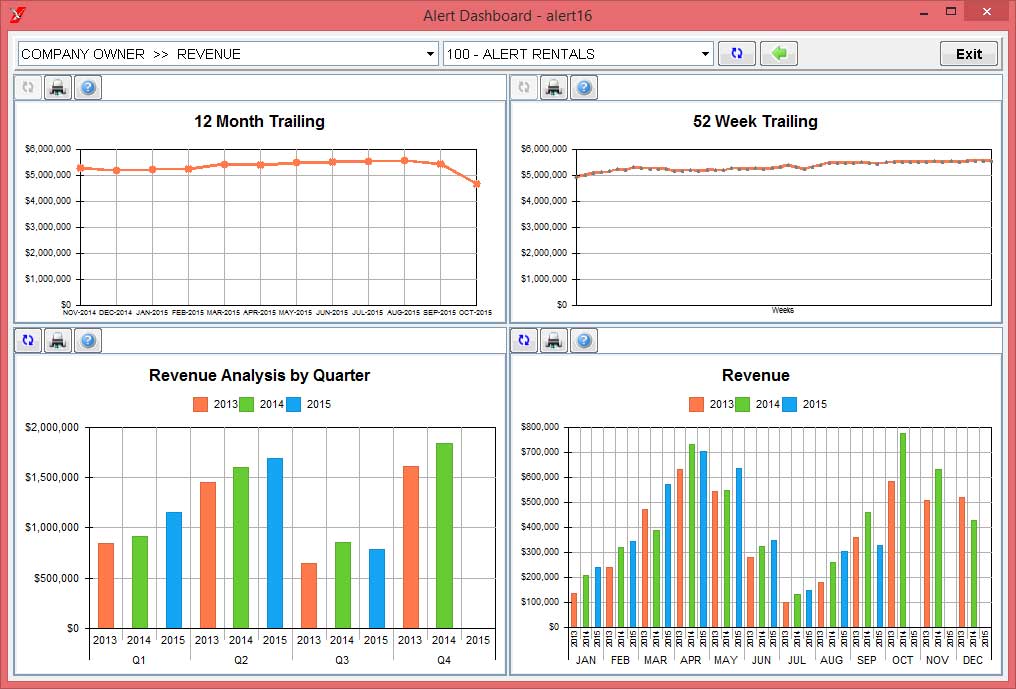Click the 2013 orange legend swatch in Quarter chart

(x=200, y=405)
